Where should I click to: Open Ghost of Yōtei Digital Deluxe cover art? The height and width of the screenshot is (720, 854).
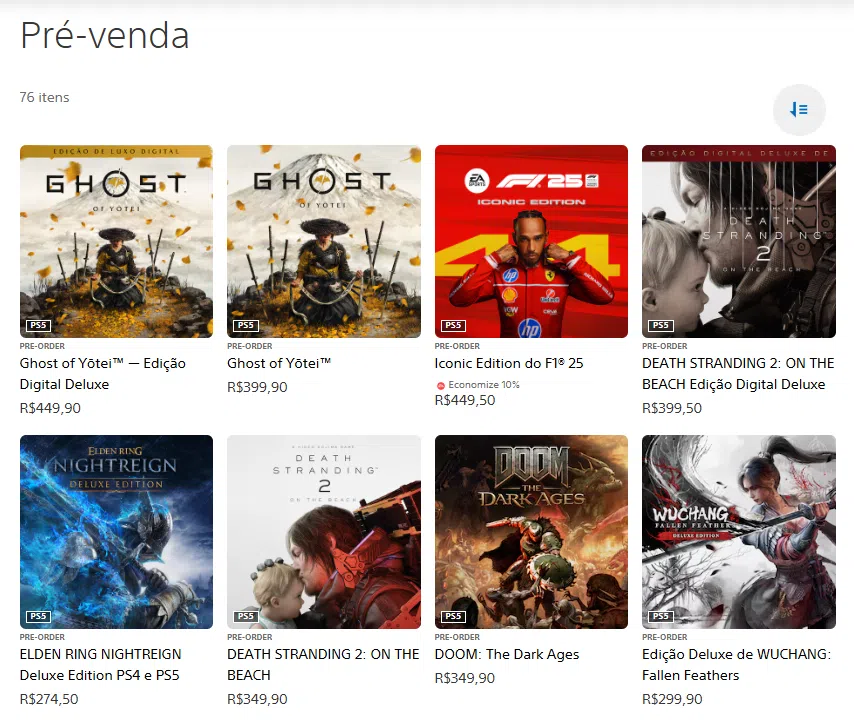[x=116, y=241]
